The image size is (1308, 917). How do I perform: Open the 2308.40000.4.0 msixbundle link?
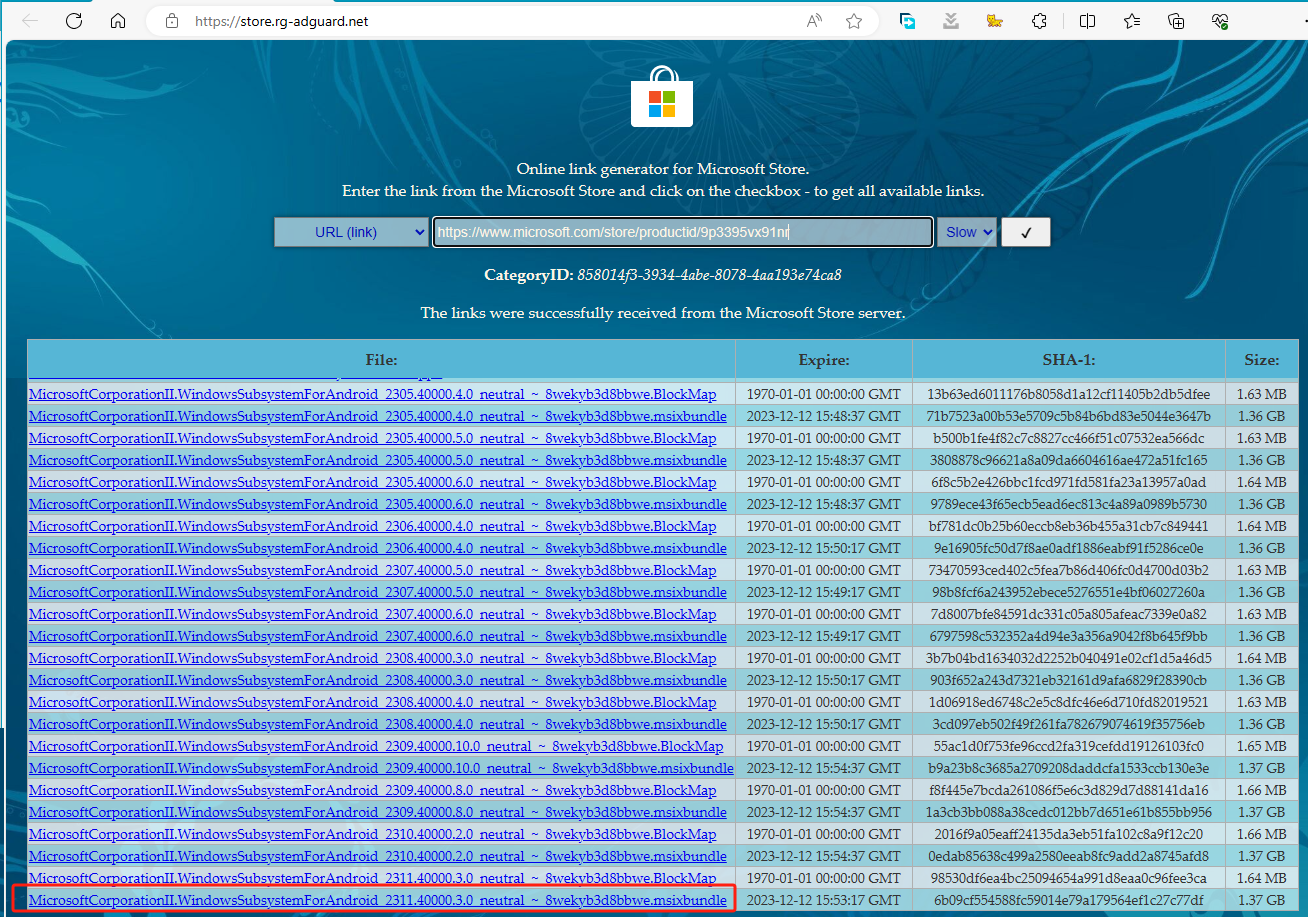pos(378,724)
